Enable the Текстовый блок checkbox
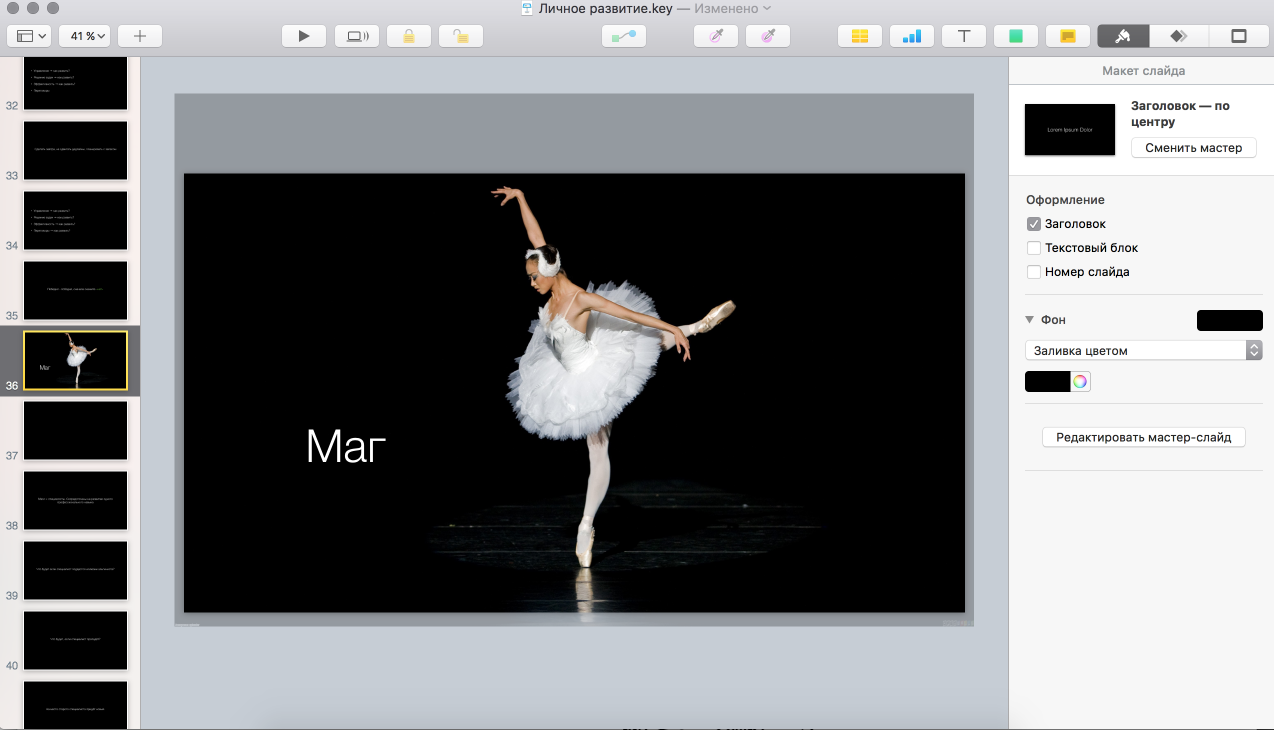 (1034, 248)
